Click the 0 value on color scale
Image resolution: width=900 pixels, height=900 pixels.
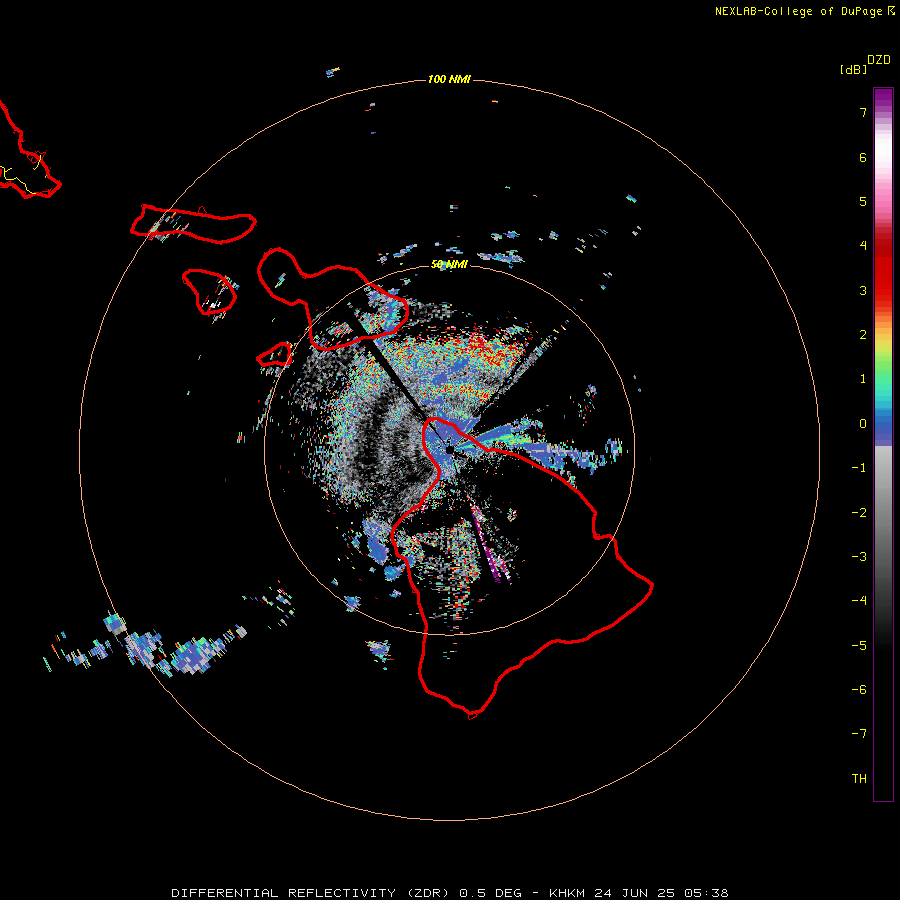pos(863,424)
